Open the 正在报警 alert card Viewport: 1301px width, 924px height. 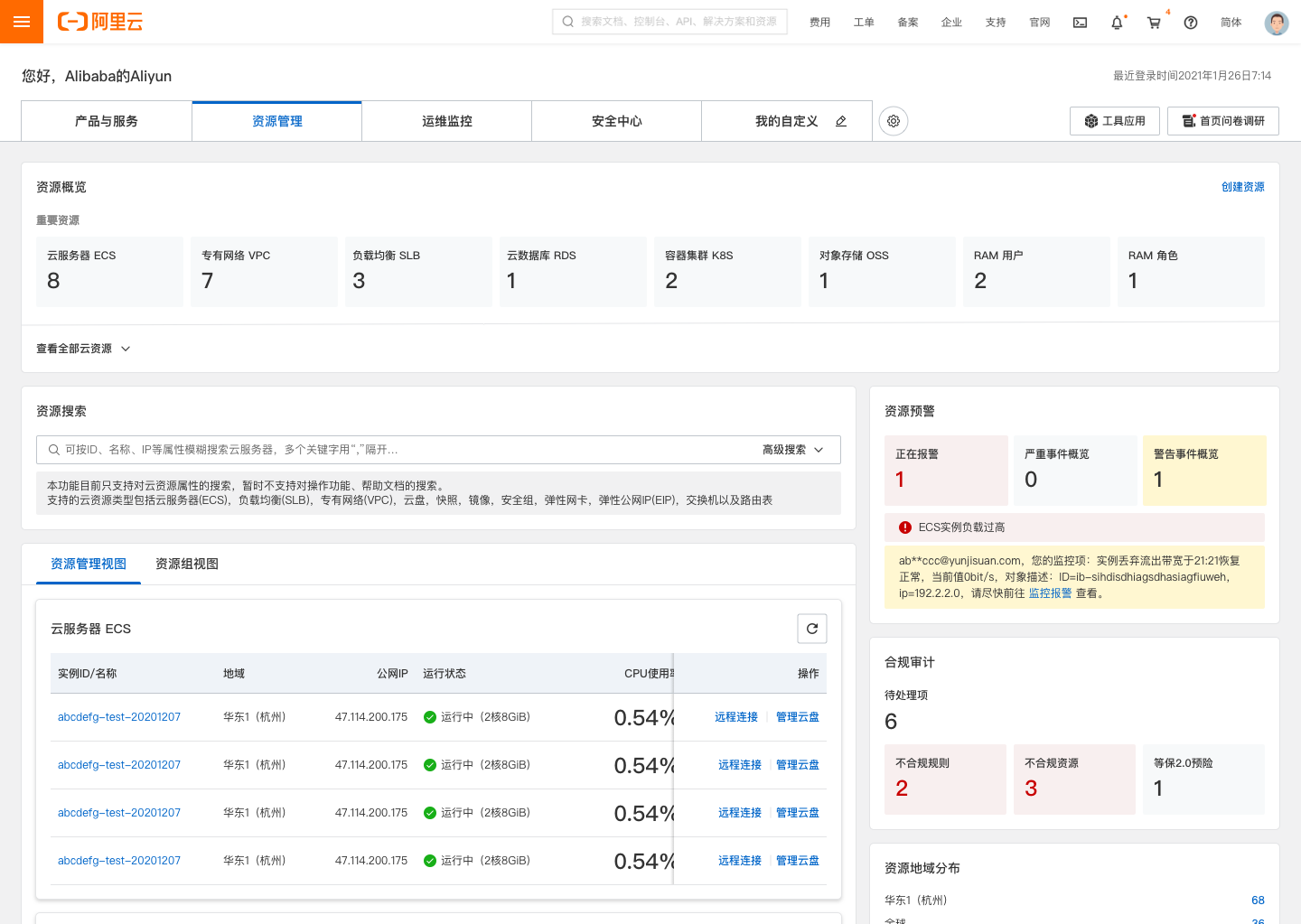pos(946,471)
